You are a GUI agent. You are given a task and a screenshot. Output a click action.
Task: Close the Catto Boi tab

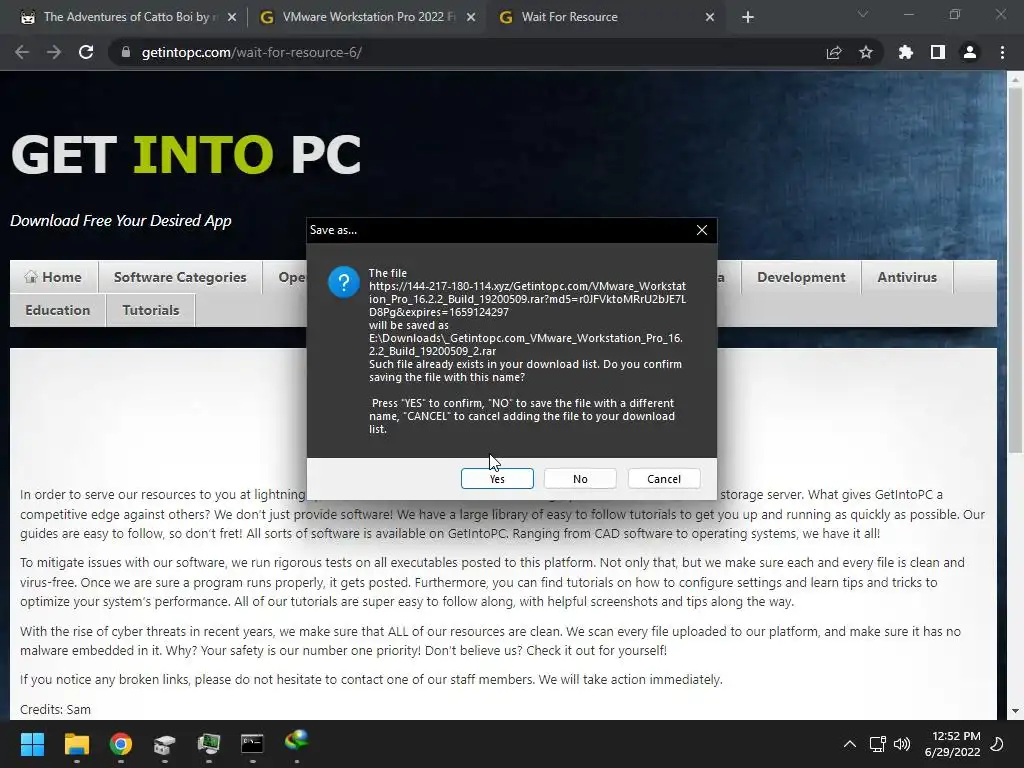[x=232, y=18]
